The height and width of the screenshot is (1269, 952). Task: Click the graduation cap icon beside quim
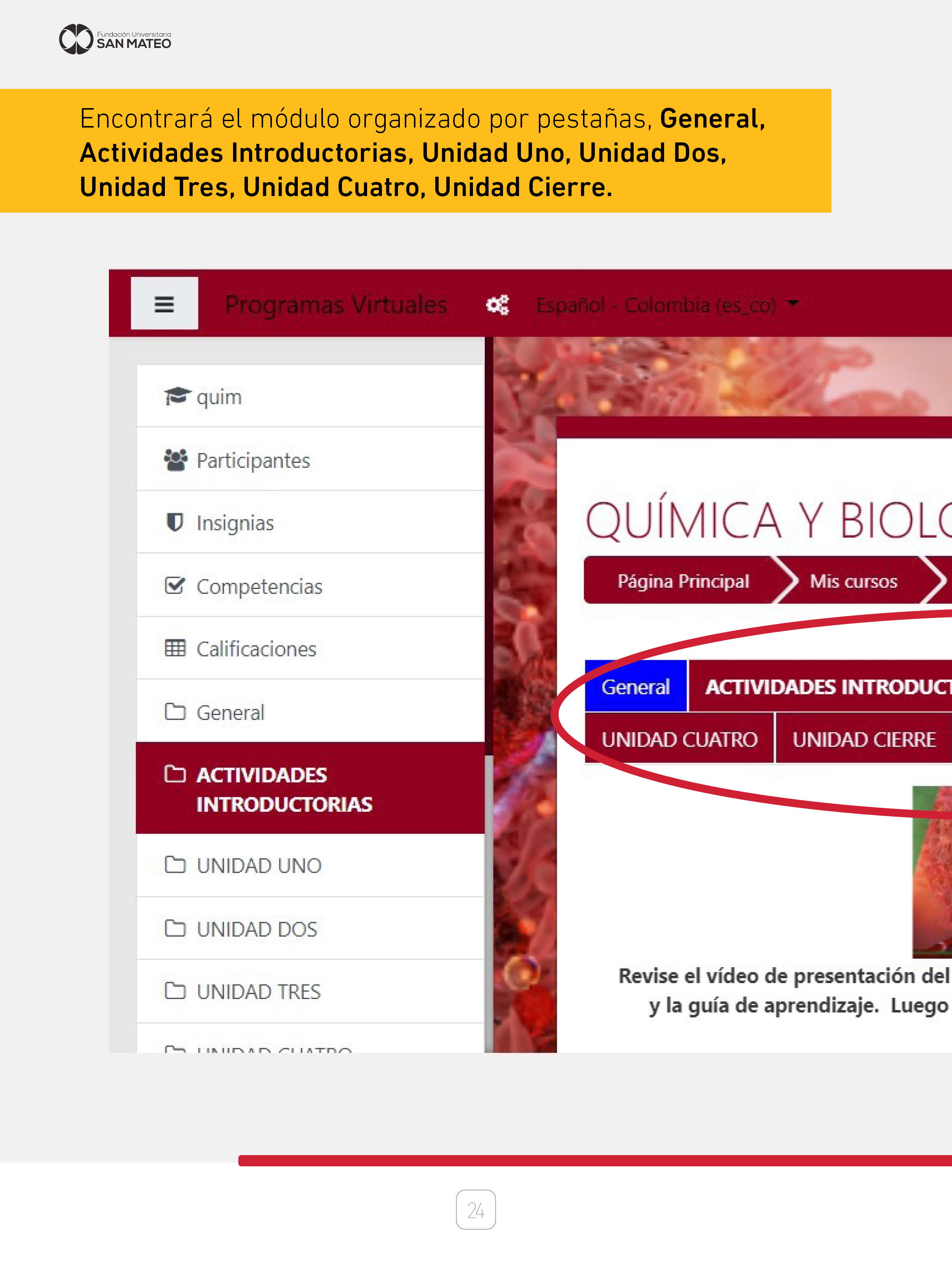(x=177, y=396)
